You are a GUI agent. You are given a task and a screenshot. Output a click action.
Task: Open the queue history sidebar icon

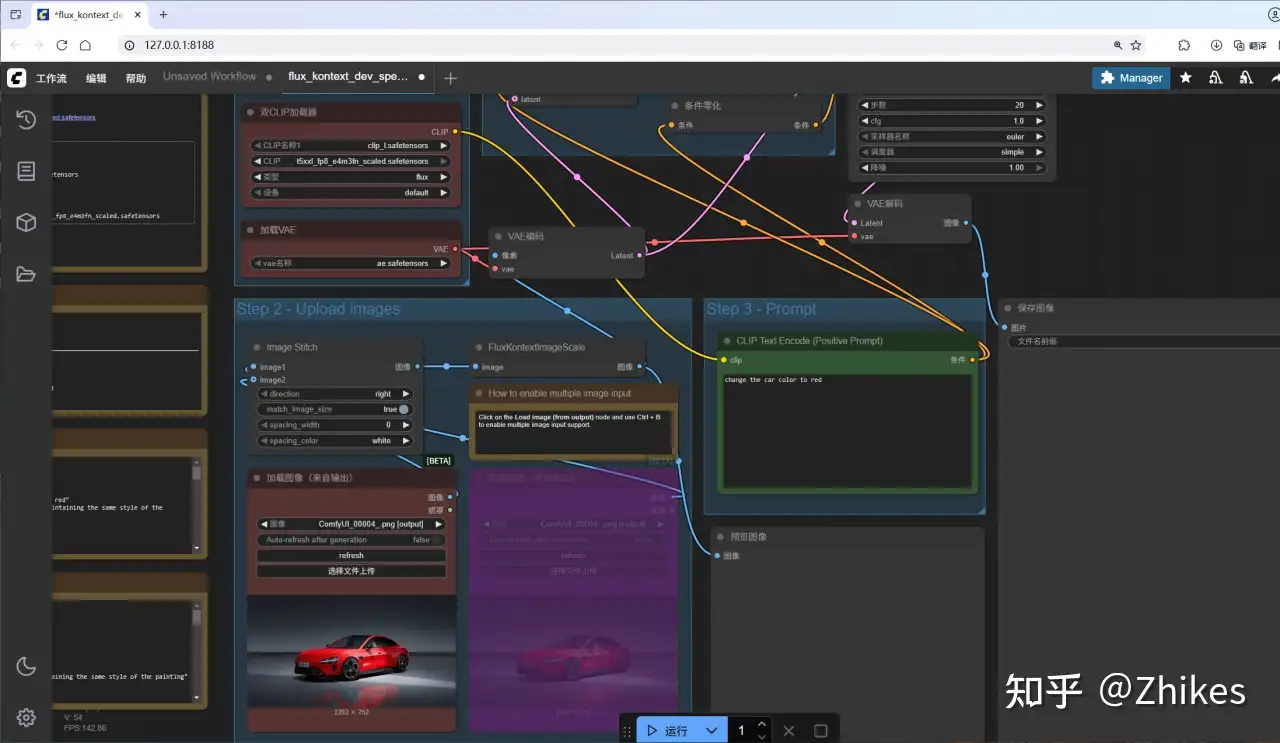26,120
